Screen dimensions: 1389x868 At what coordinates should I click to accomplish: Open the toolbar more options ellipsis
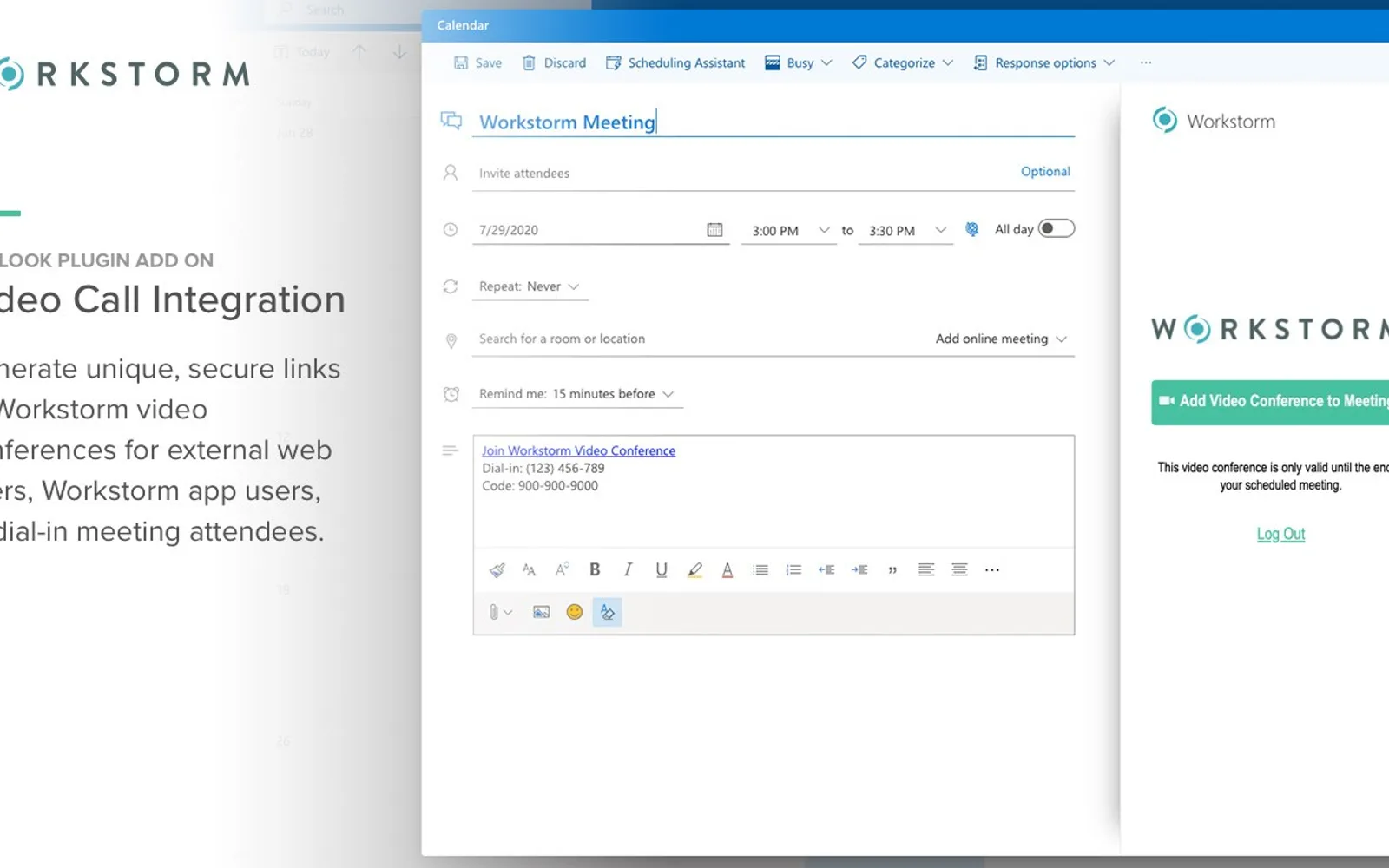pos(1146,62)
